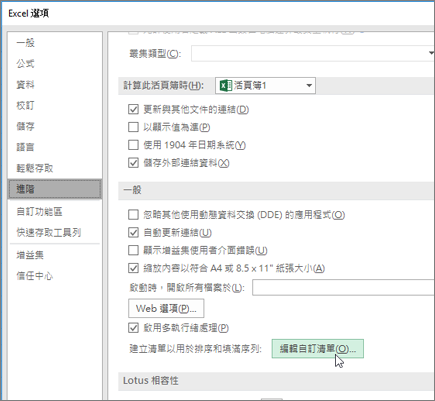Enable ignoring other DDE applications checkbox
The image size is (435, 401).
click(133, 215)
